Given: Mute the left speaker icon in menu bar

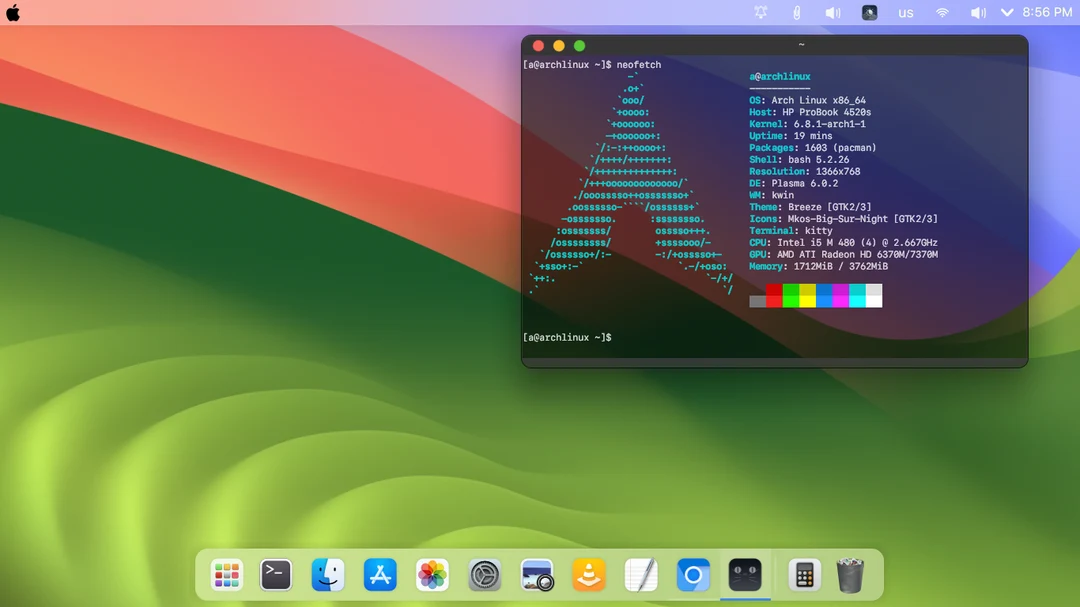Looking at the screenshot, I should [833, 12].
